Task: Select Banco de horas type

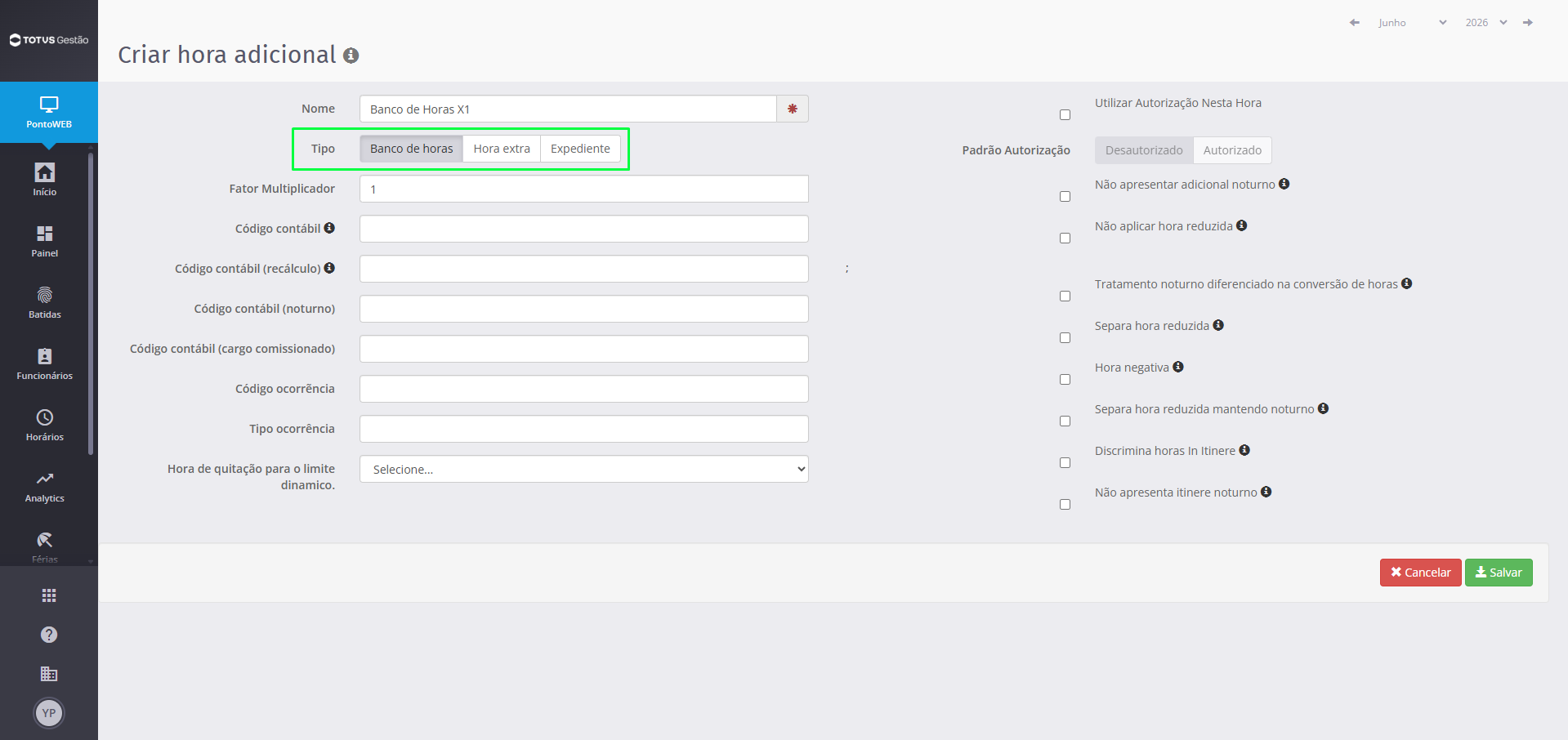Action: coord(412,149)
